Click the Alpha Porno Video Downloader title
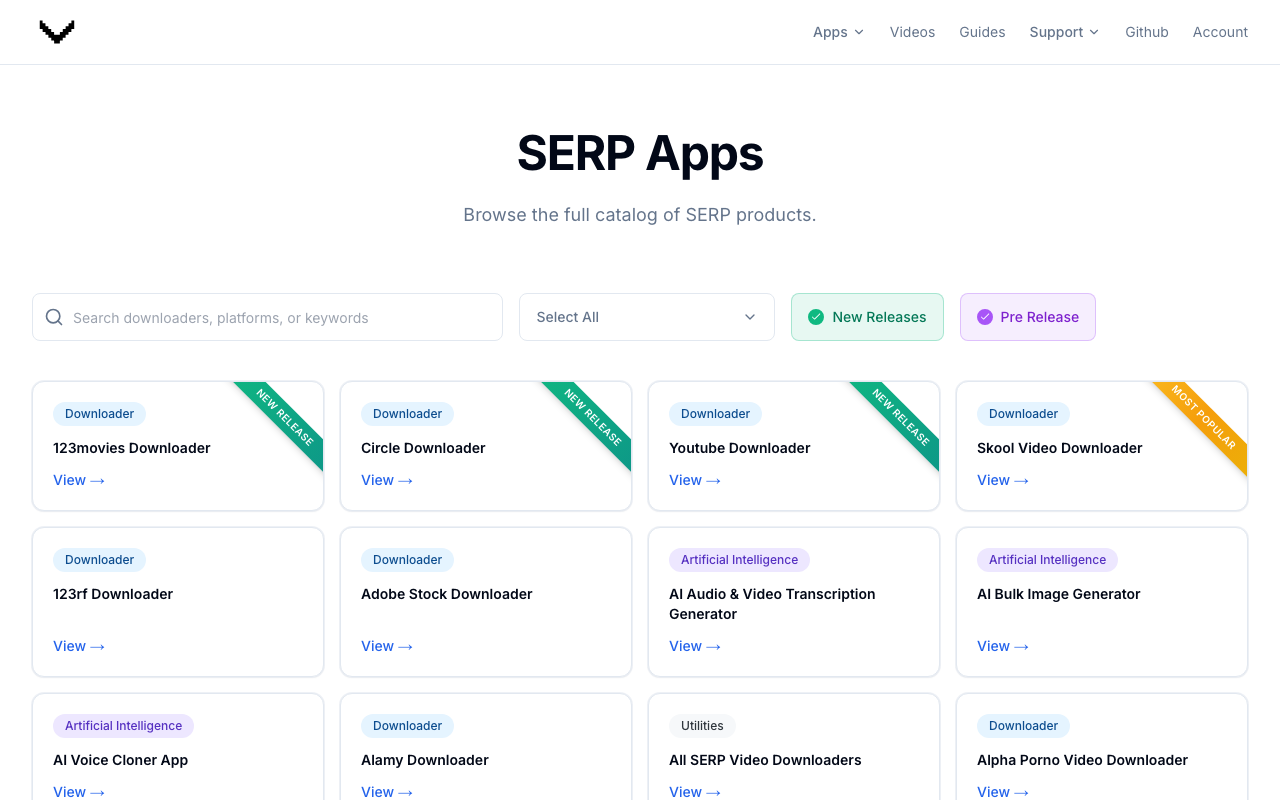 1083,760
